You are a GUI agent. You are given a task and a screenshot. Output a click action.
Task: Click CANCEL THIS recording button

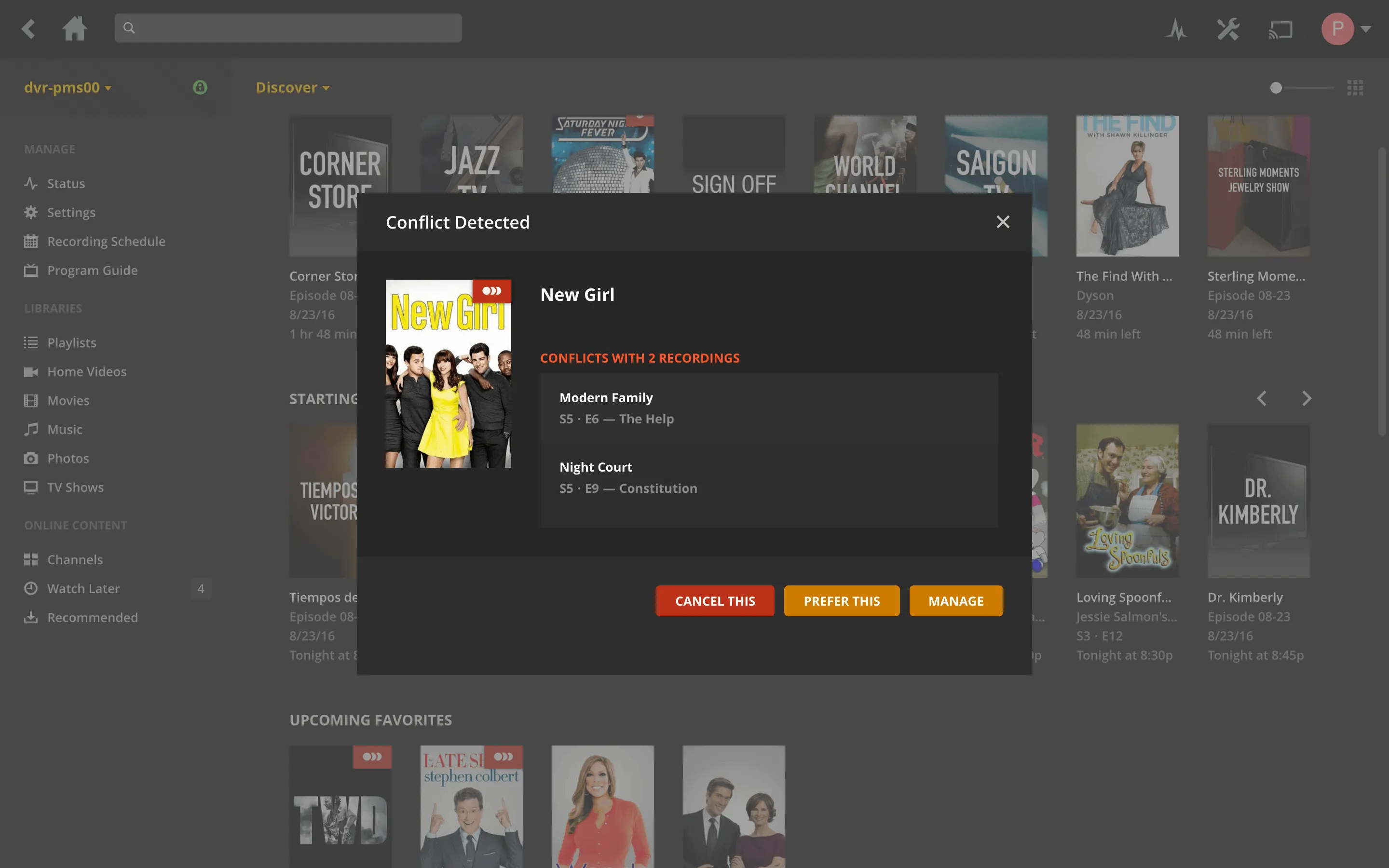click(715, 601)
